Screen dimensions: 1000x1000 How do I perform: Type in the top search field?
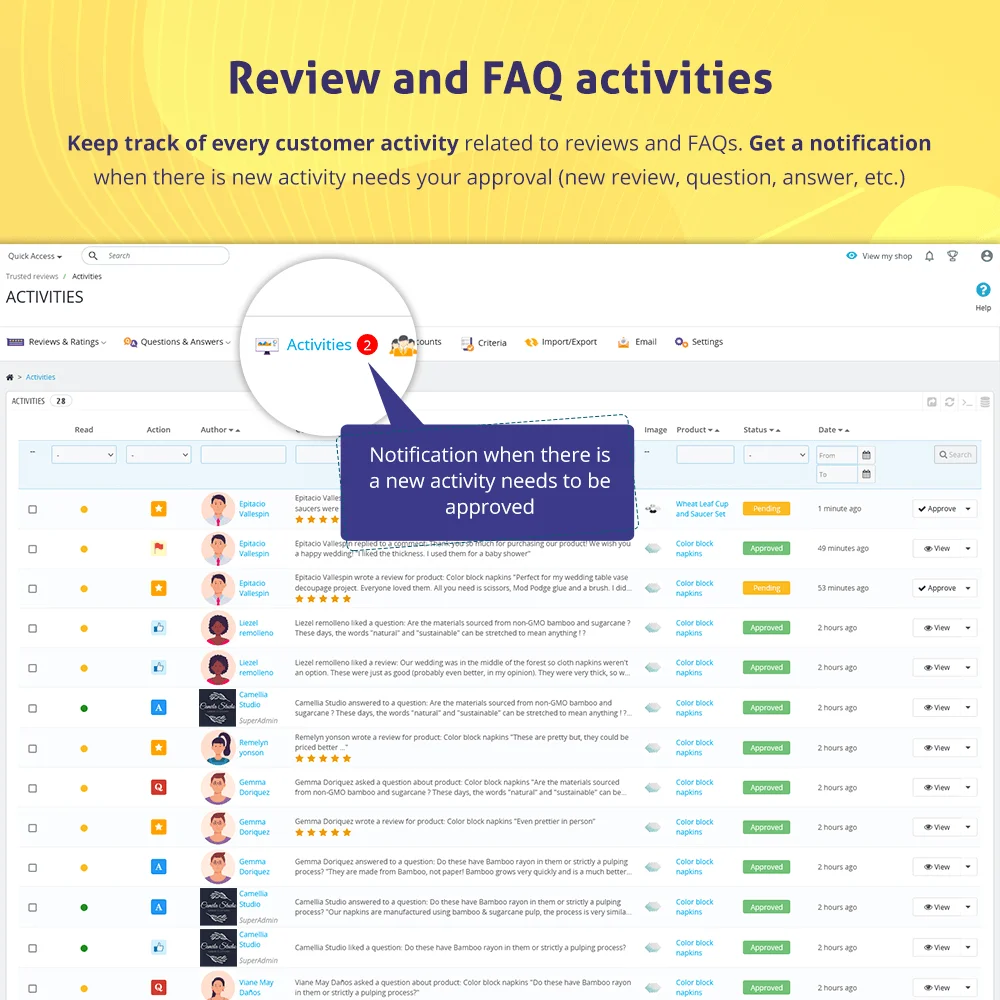point(160,256)
